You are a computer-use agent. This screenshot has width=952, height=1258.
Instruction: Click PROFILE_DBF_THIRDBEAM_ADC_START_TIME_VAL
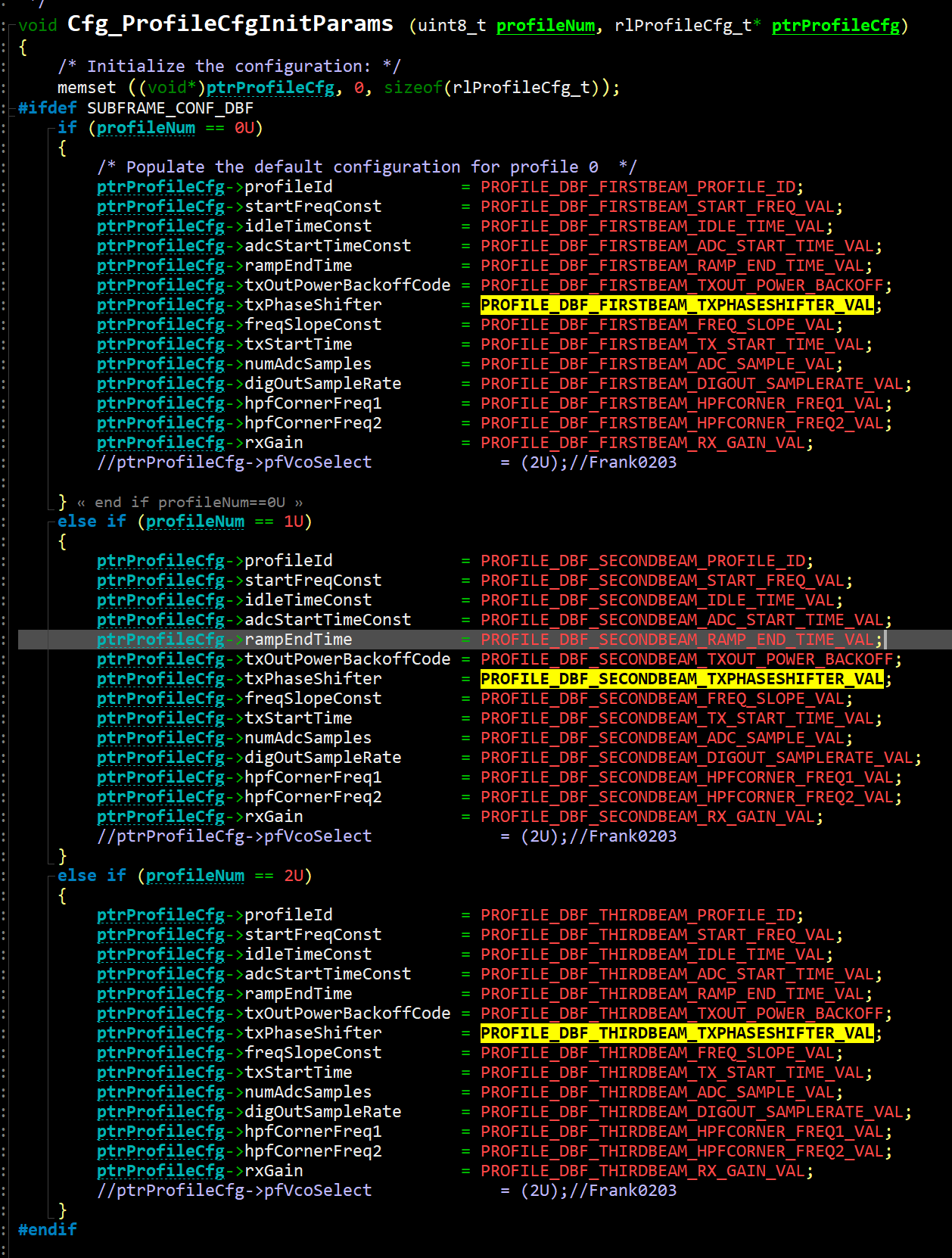click(x=677, y=974)
